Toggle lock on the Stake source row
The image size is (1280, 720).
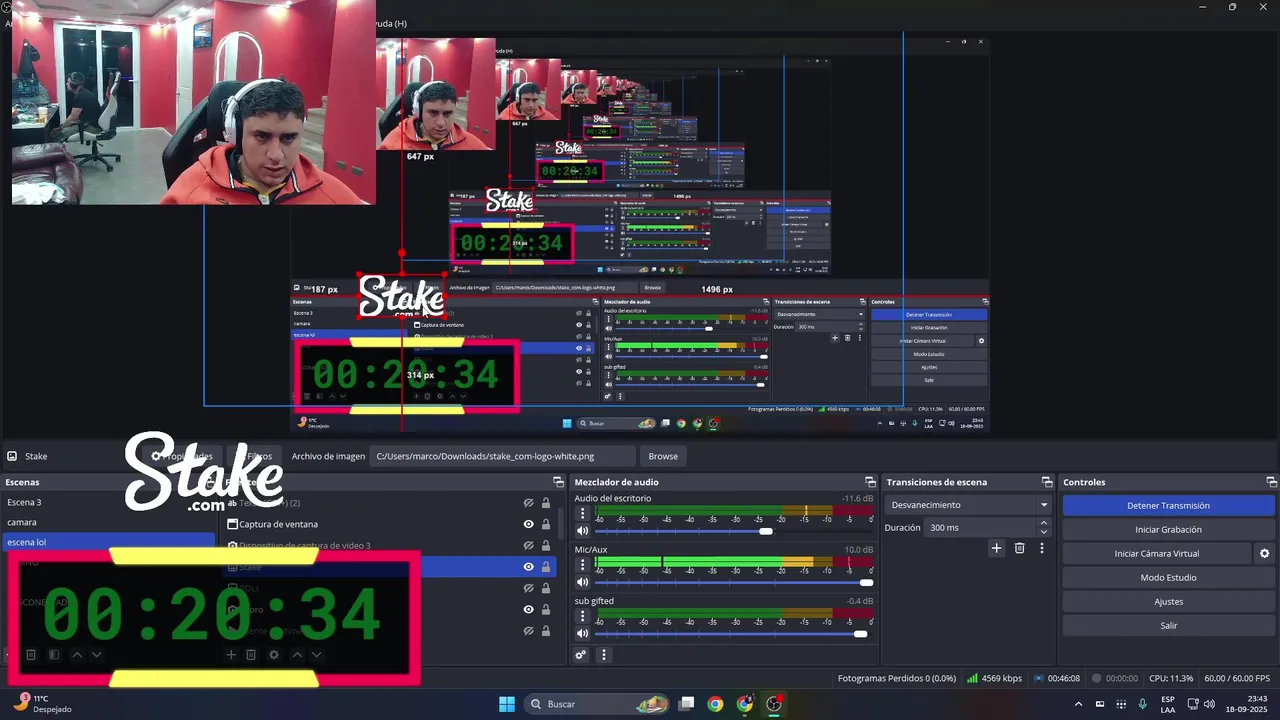pyautogui.click(x=546, y=567)
